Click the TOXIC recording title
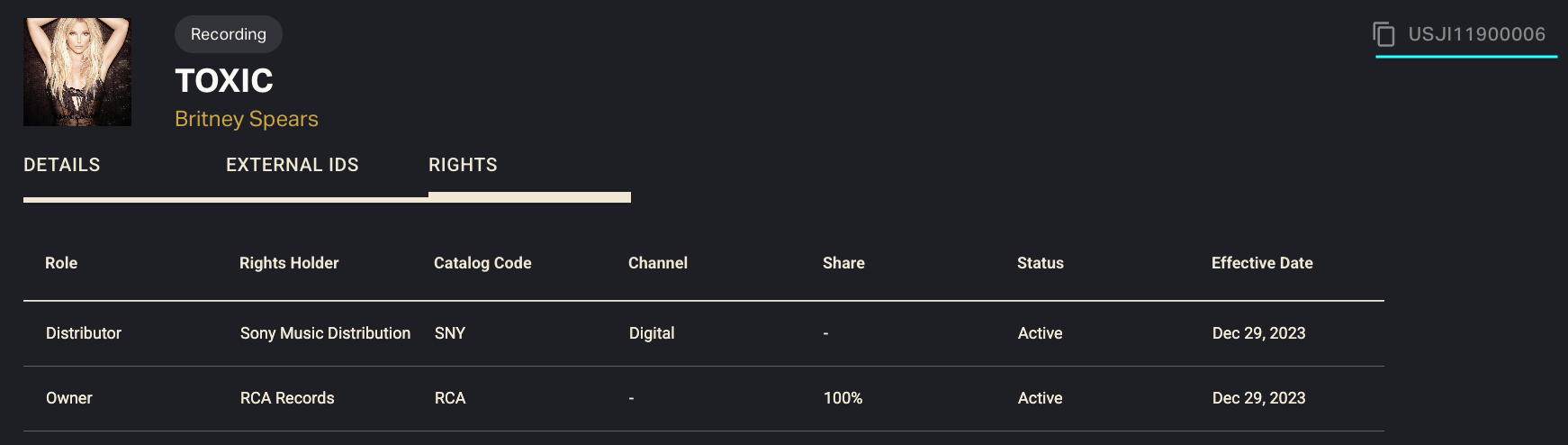1568x445 pixels. click(224, 81)
